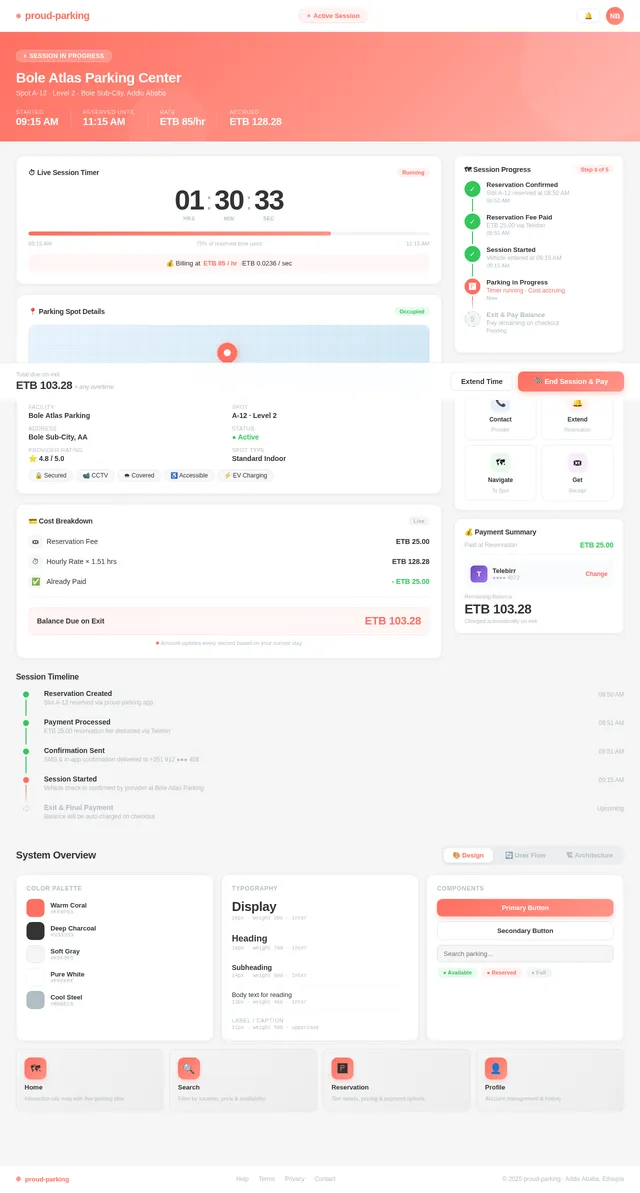The image size is (640, 1193).
Task: Open the Reservation parking icon card
Action: [x=342, y=1068]
